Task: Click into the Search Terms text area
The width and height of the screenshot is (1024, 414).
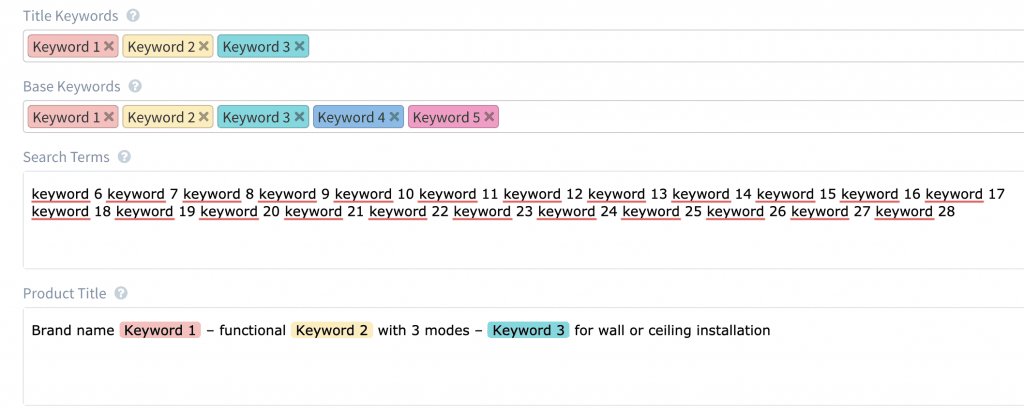Action: [x=523, y=220]
